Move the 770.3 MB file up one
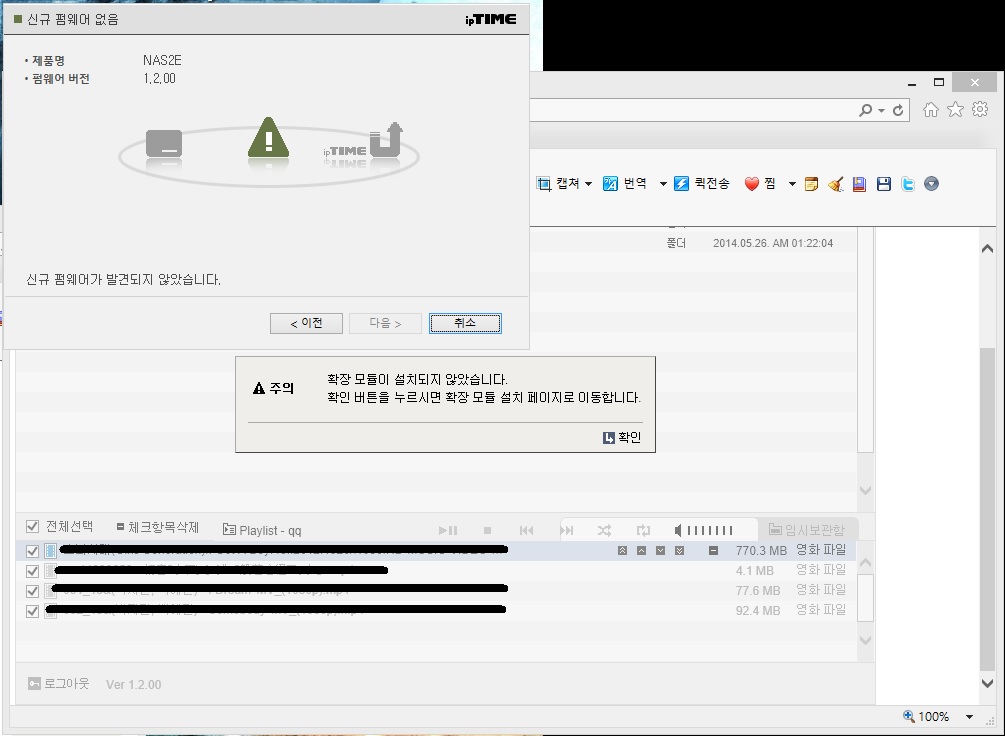This screenshot has width=1005, height=736. (x=641, y=551)
